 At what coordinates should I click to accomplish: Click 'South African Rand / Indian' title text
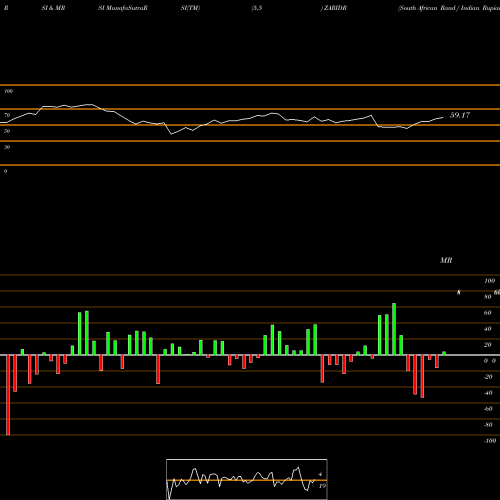click(439, 8)
